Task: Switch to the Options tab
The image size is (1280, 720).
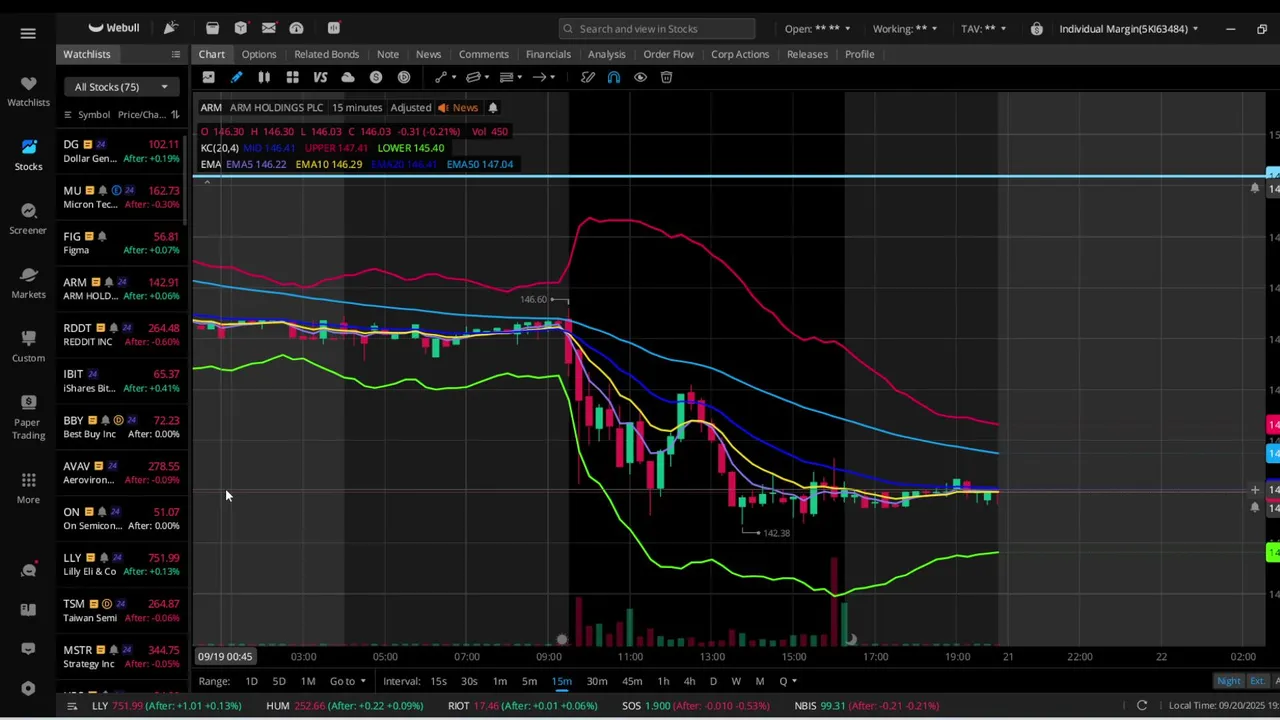Action: [258, 54]
